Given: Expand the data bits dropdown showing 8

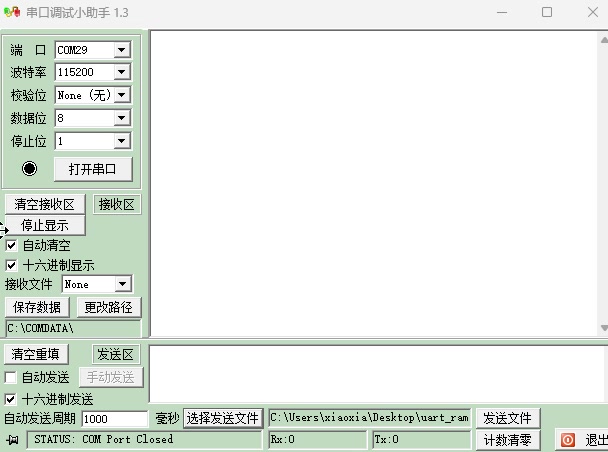Looking at the screenshot, I should pos(121,118).
